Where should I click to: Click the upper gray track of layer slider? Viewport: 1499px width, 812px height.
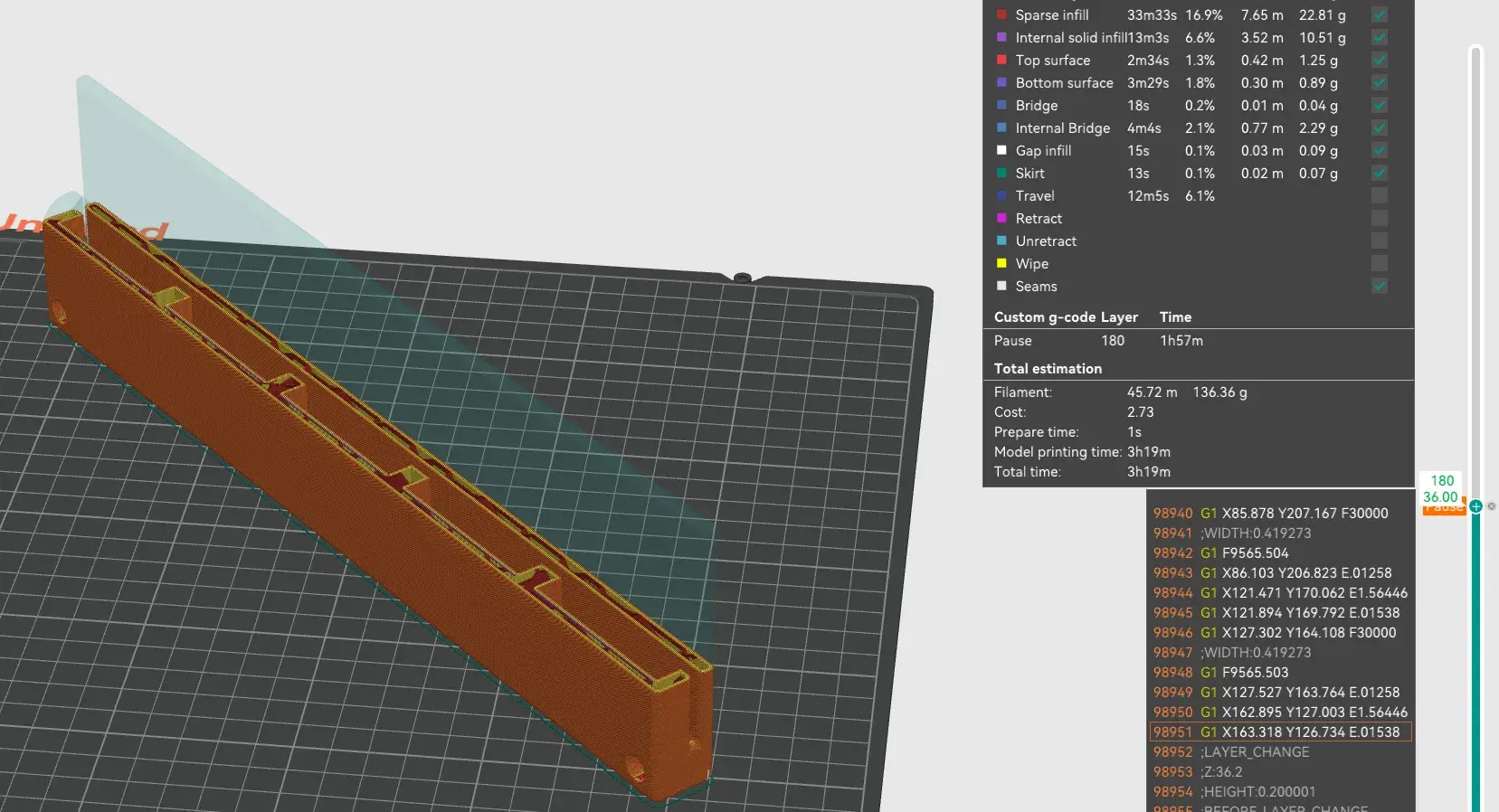(1475, 271)
